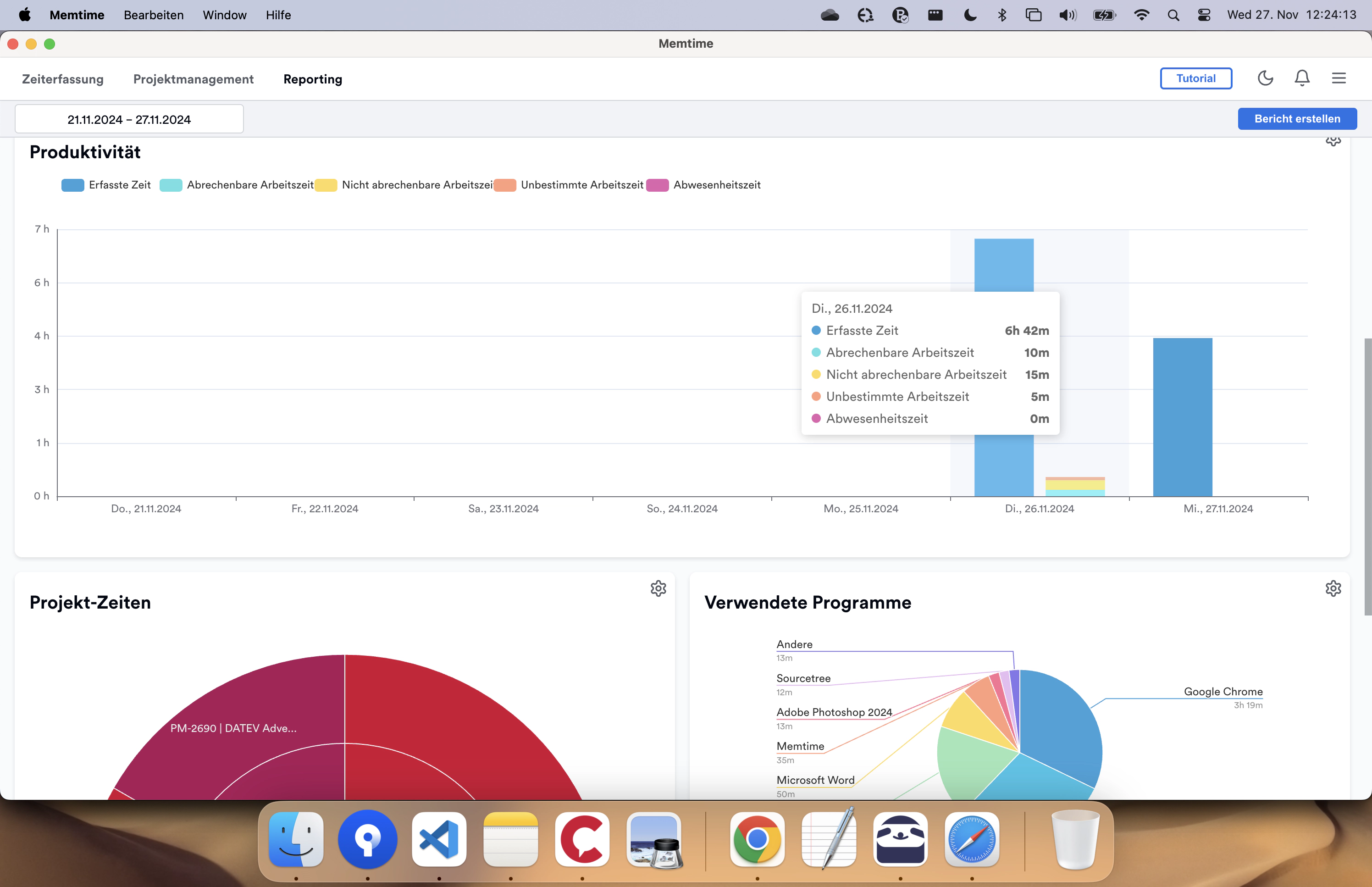Image resolution: width=1372 pixels, height=887 pixels.
Task: Click the stacked small bar for 26.11.2024
Action: point(1075,487)
